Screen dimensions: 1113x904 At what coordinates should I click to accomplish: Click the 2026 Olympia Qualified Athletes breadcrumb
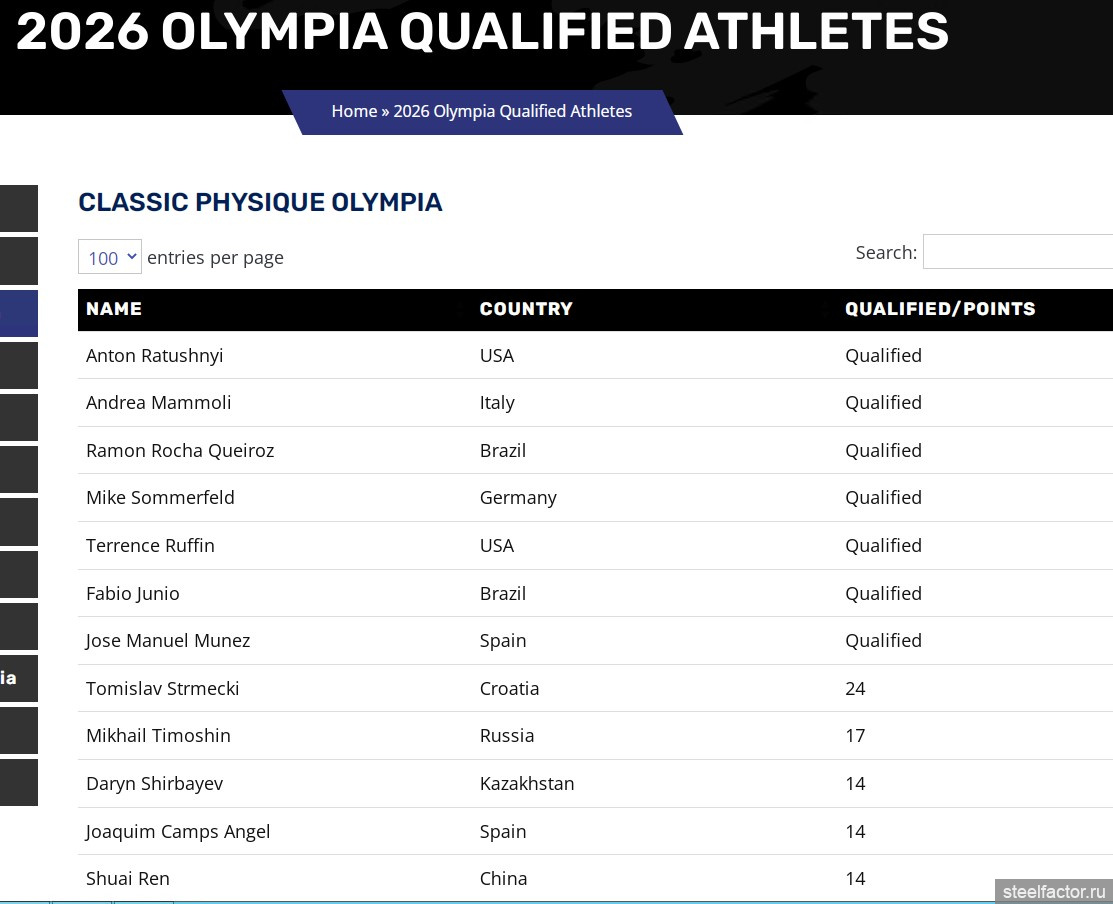[x=512, y=111]
